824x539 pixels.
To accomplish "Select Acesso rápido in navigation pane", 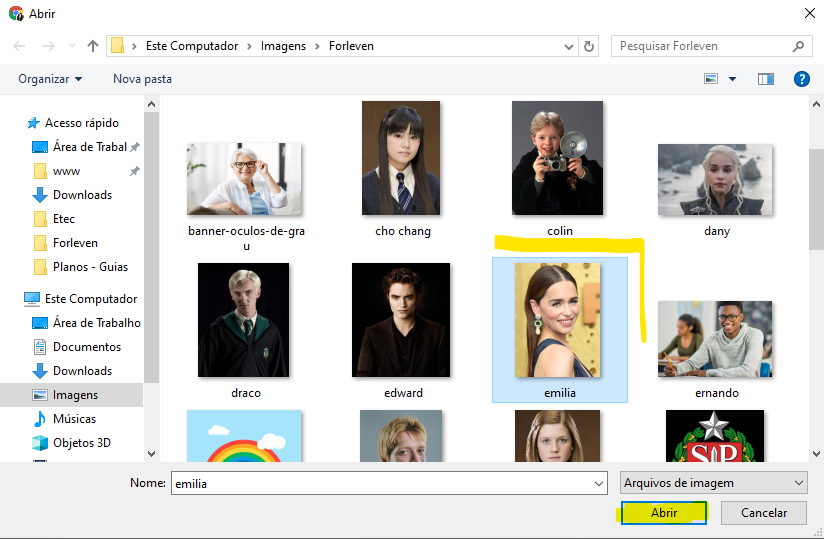I will tap(81, 122).
